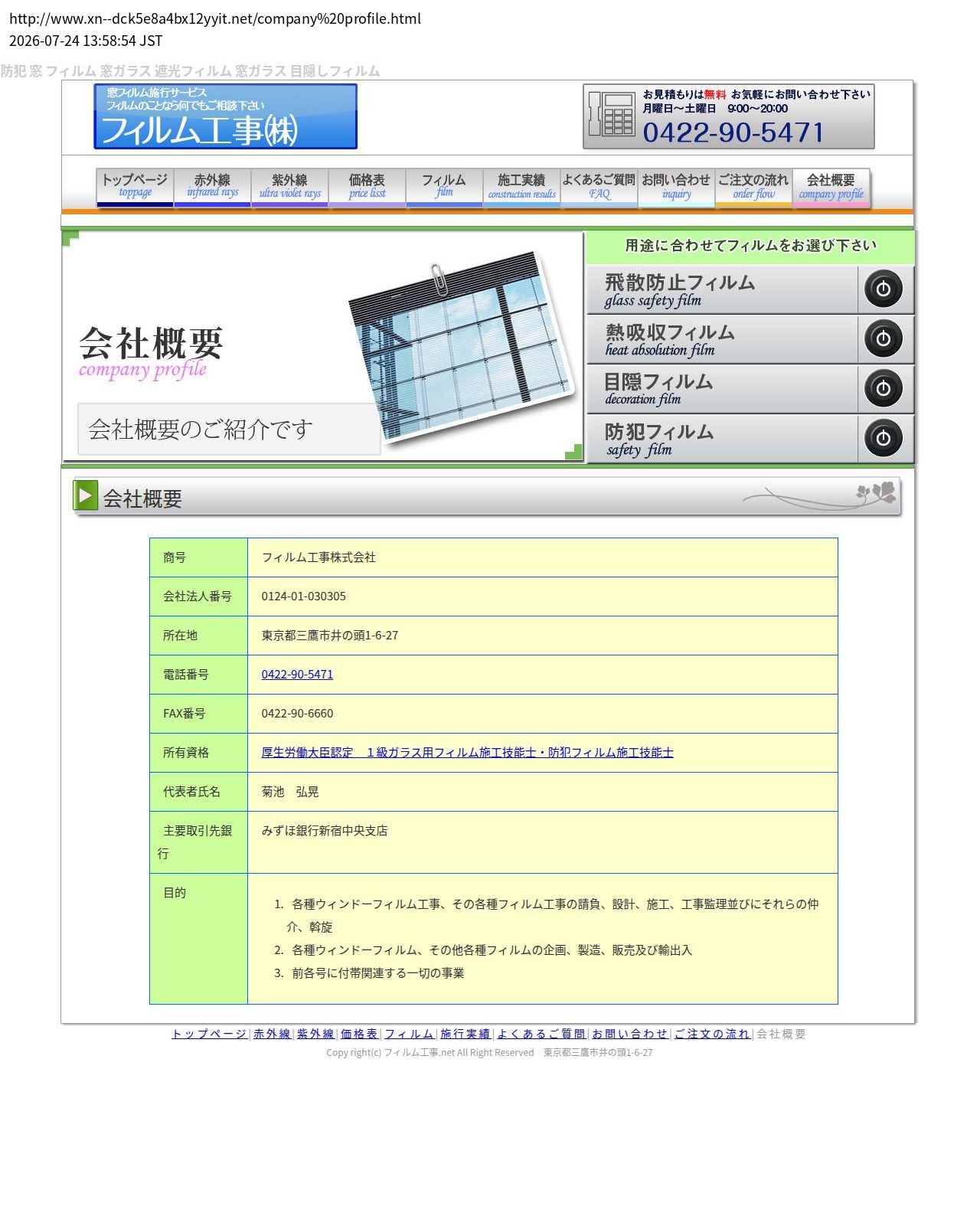The width and height of the screenshot is (980, 1216).
Task: Click purpose item 前各号に付帯関連する一切の事業
Action: pos(377,973)
